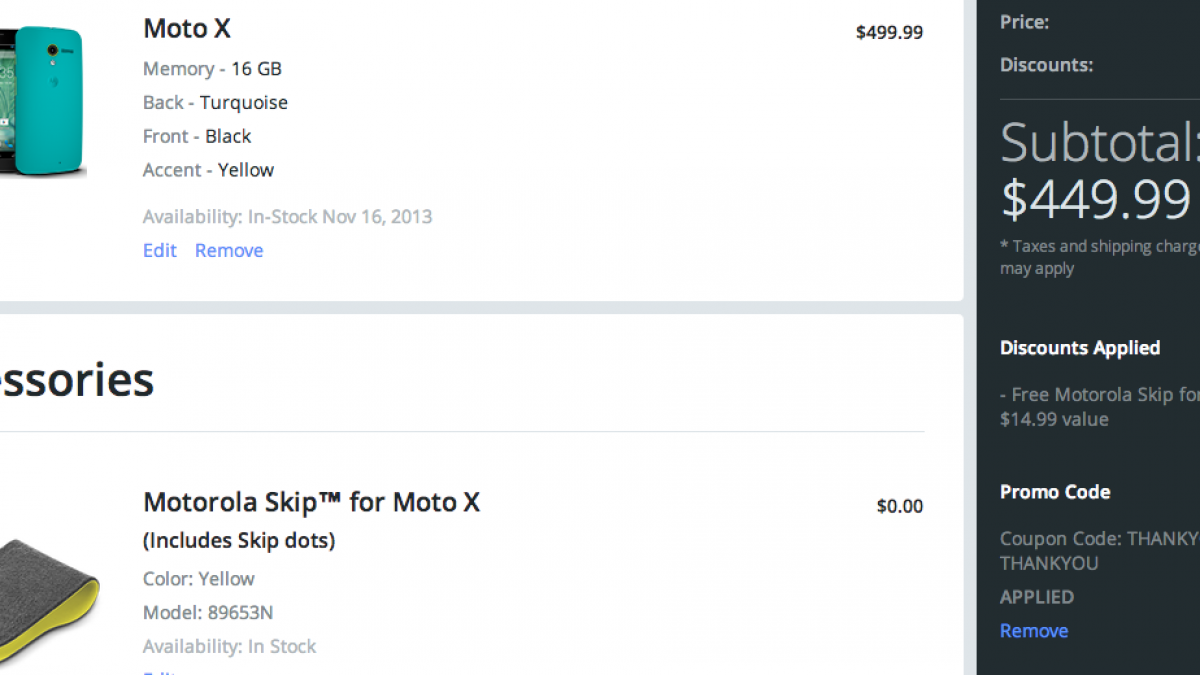Click the $499.99 Moto X price
1200x675 pixels.
click(889, 32)
